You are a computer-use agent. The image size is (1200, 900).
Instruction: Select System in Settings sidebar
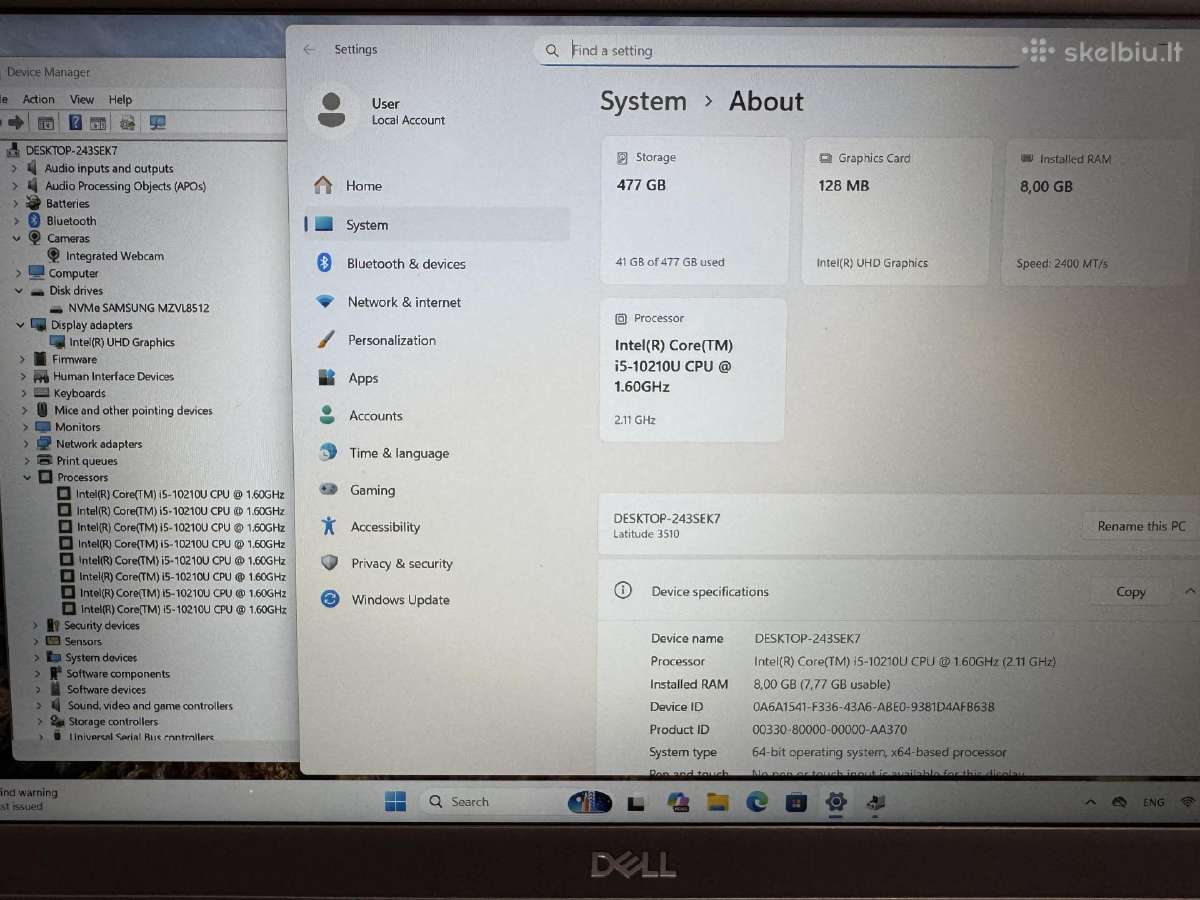click(x=436, y=225)
